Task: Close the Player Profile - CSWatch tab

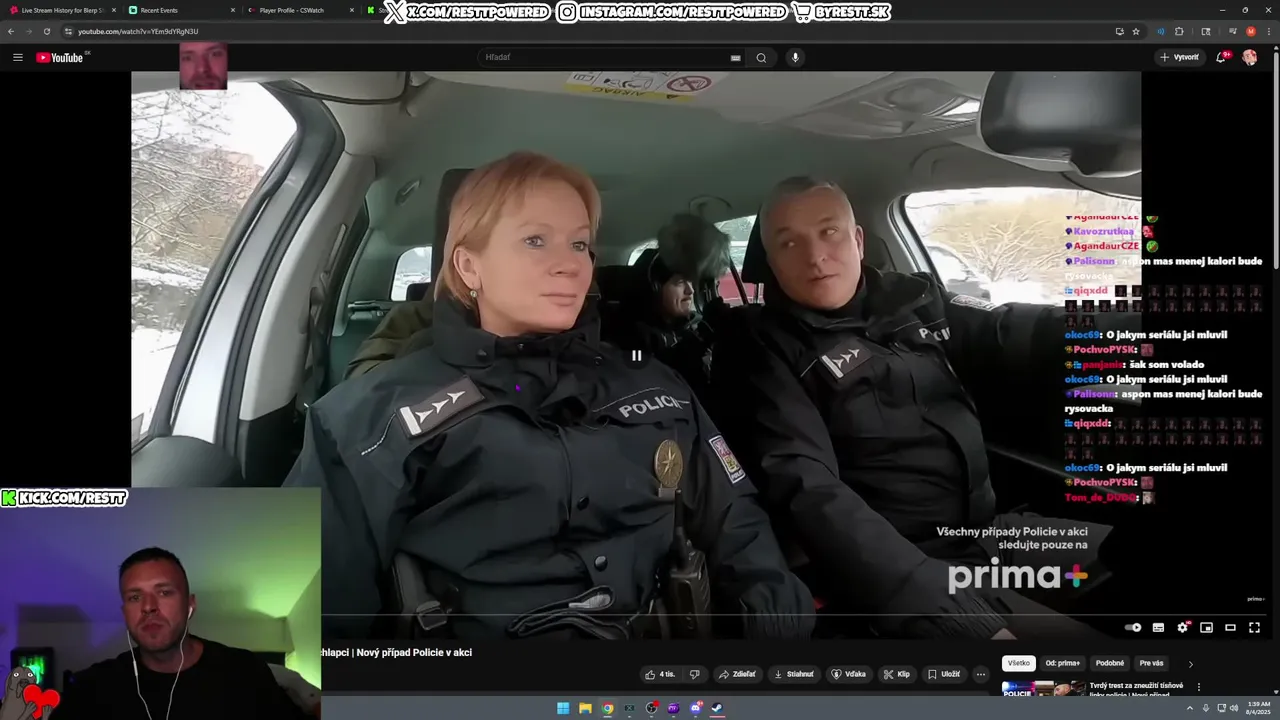Action: tap(352, 10)
